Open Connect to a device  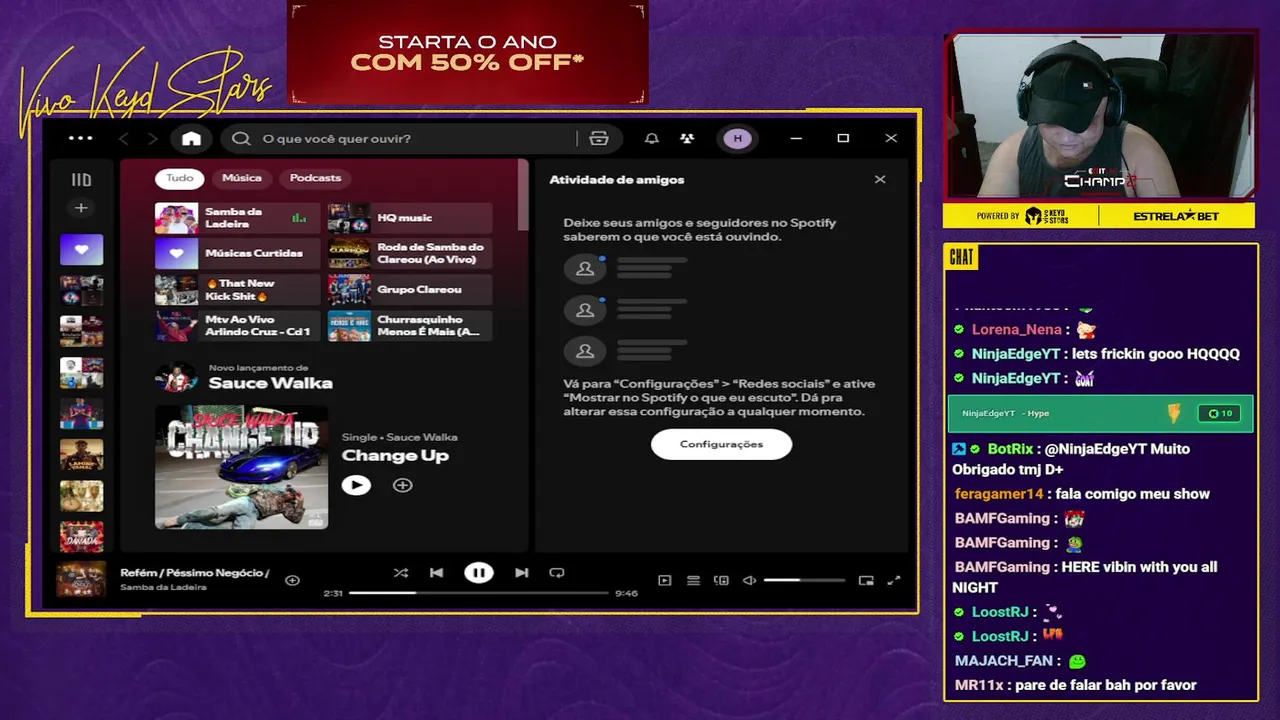[721, 580]
